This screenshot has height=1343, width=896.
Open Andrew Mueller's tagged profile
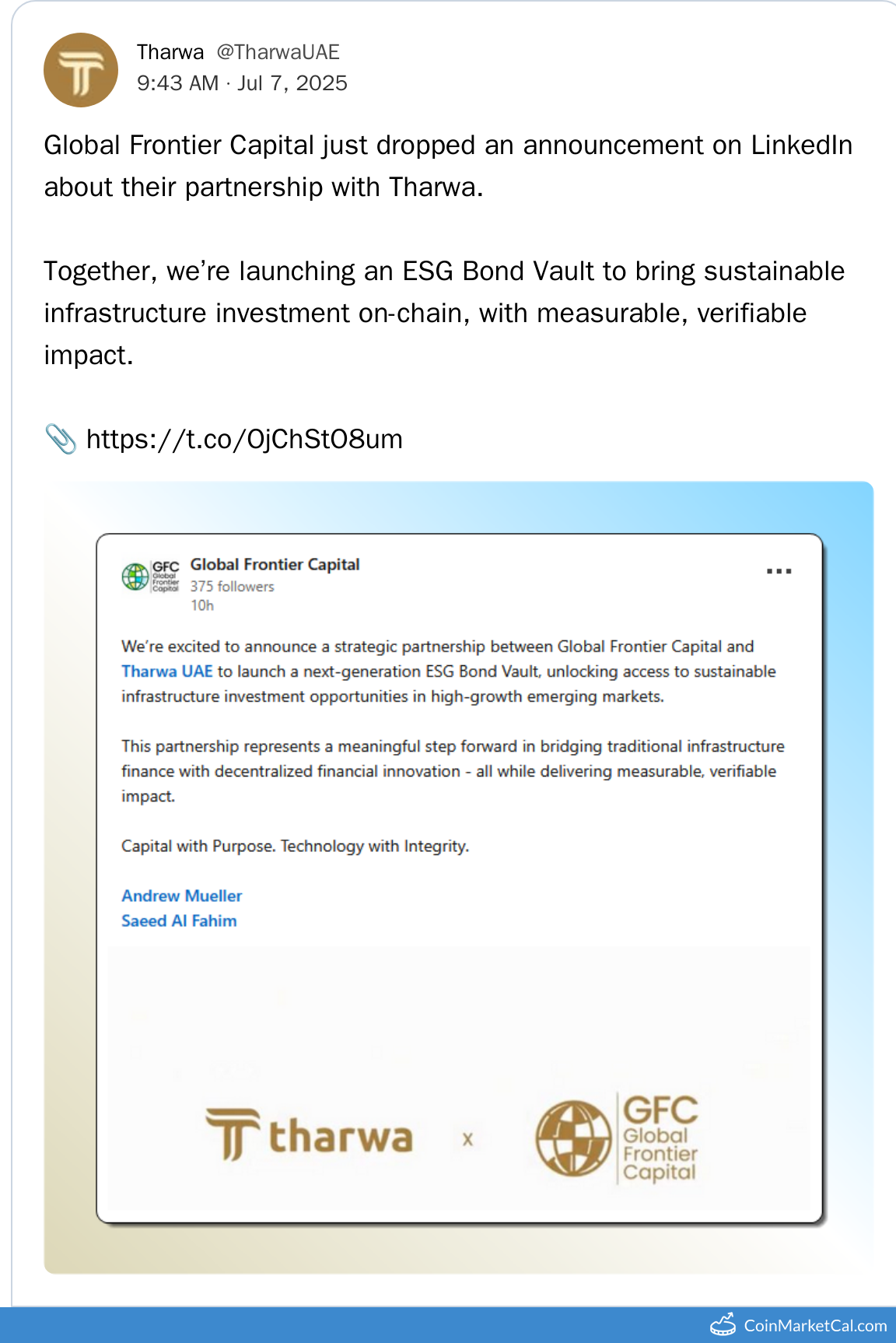[x=181, y=896]
